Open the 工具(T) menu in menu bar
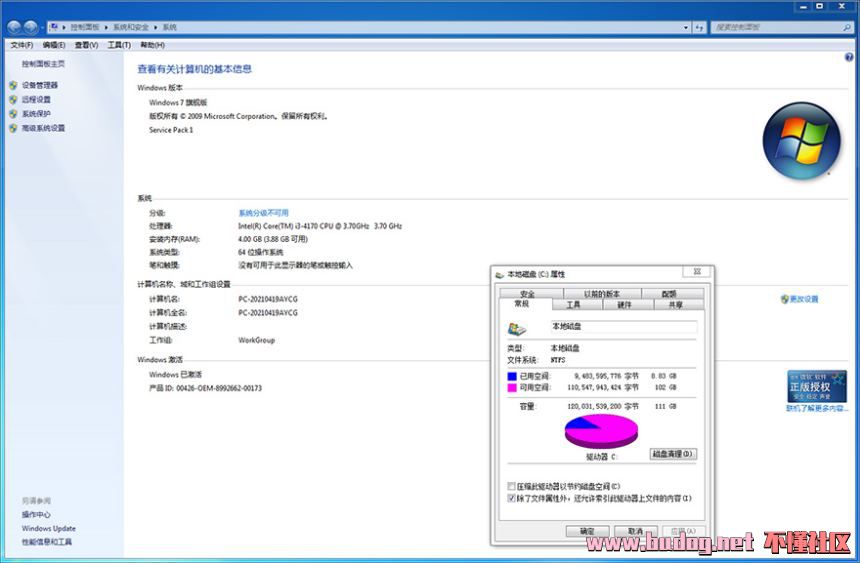 [x=119, y=45]
